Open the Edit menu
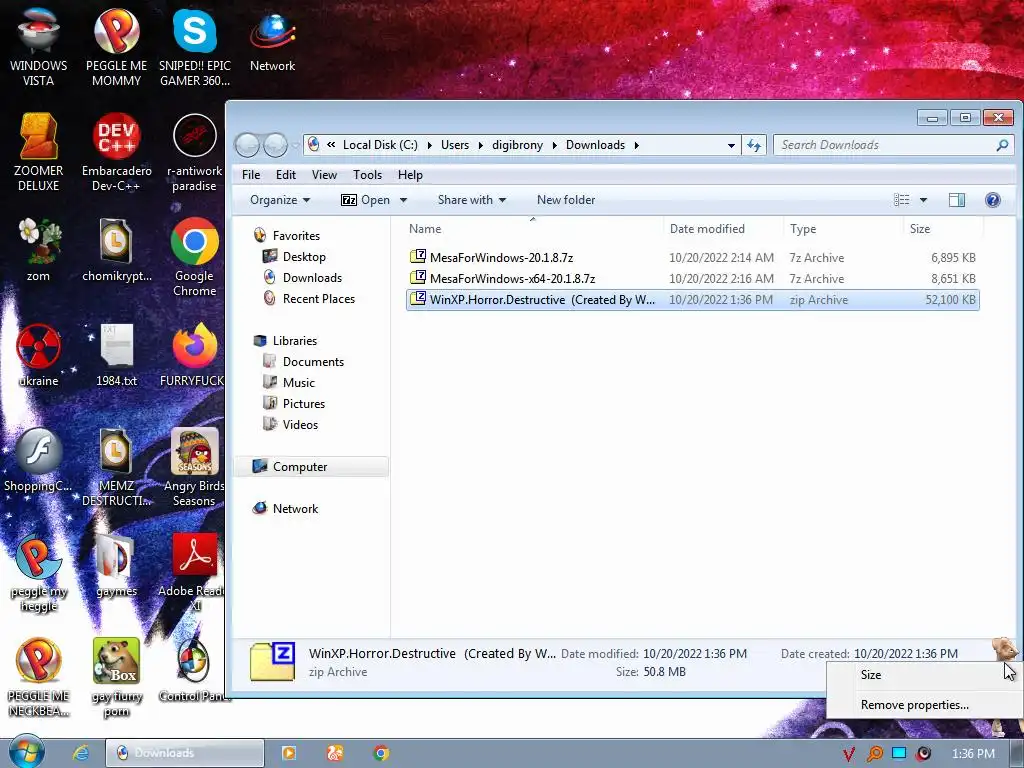 285,174
